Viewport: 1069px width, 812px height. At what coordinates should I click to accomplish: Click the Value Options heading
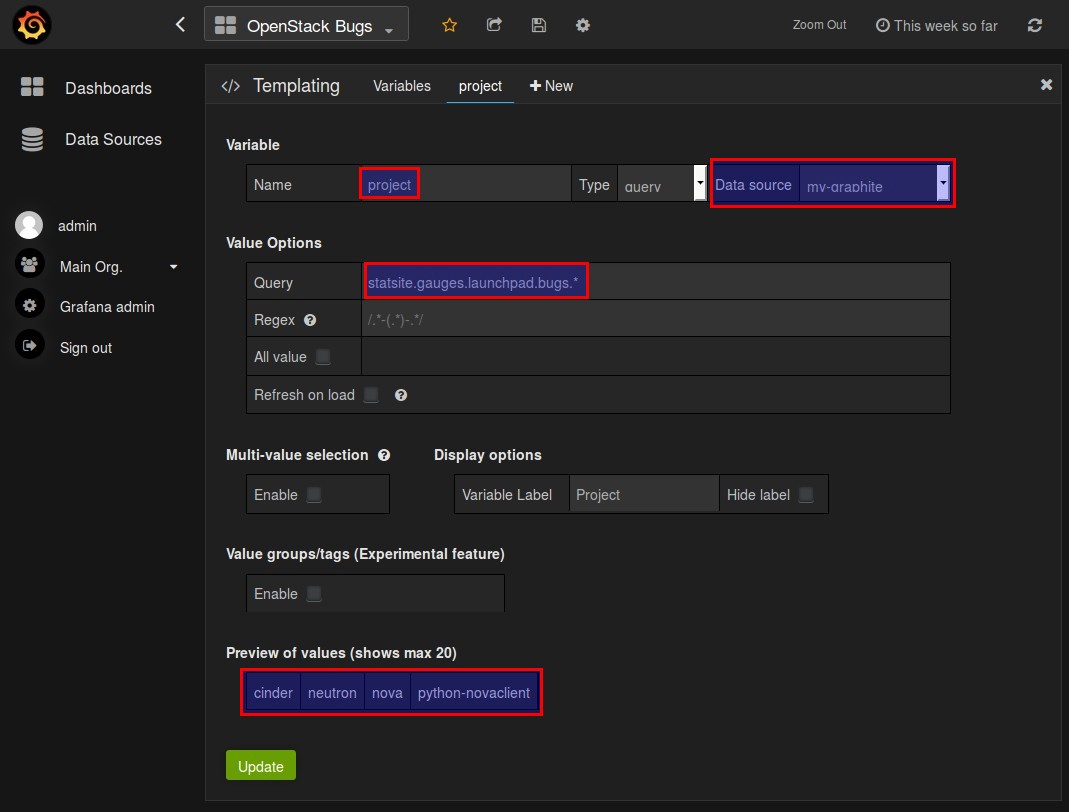point(273,243)
